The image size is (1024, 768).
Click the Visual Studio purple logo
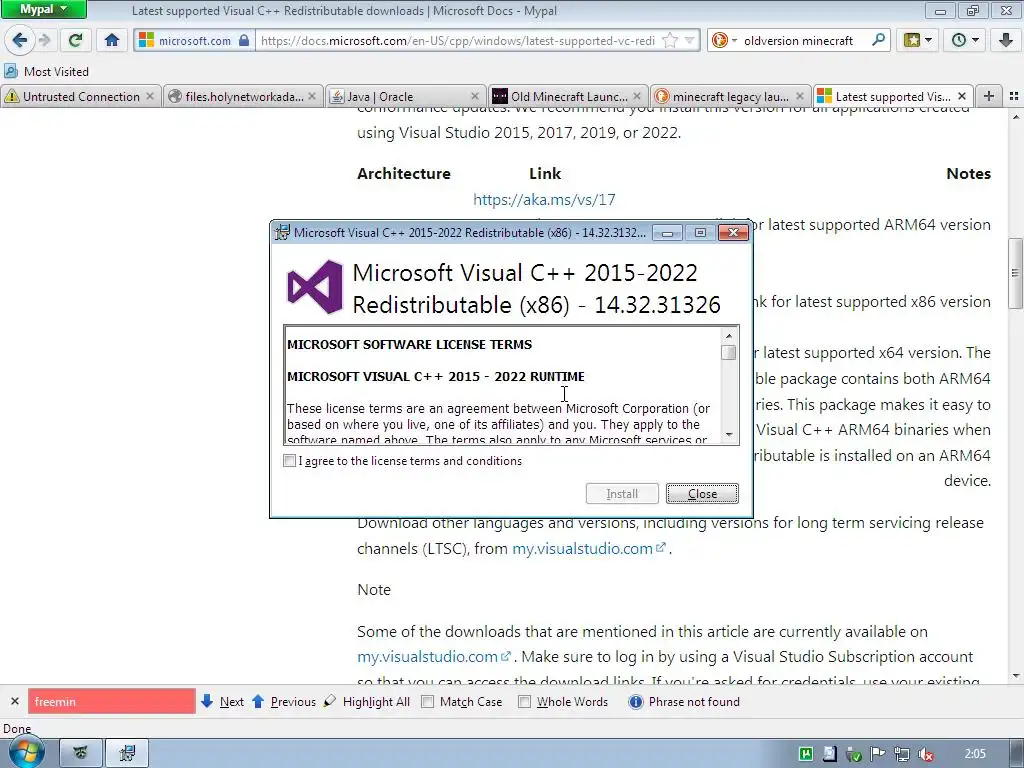click(x=315, y=287)
